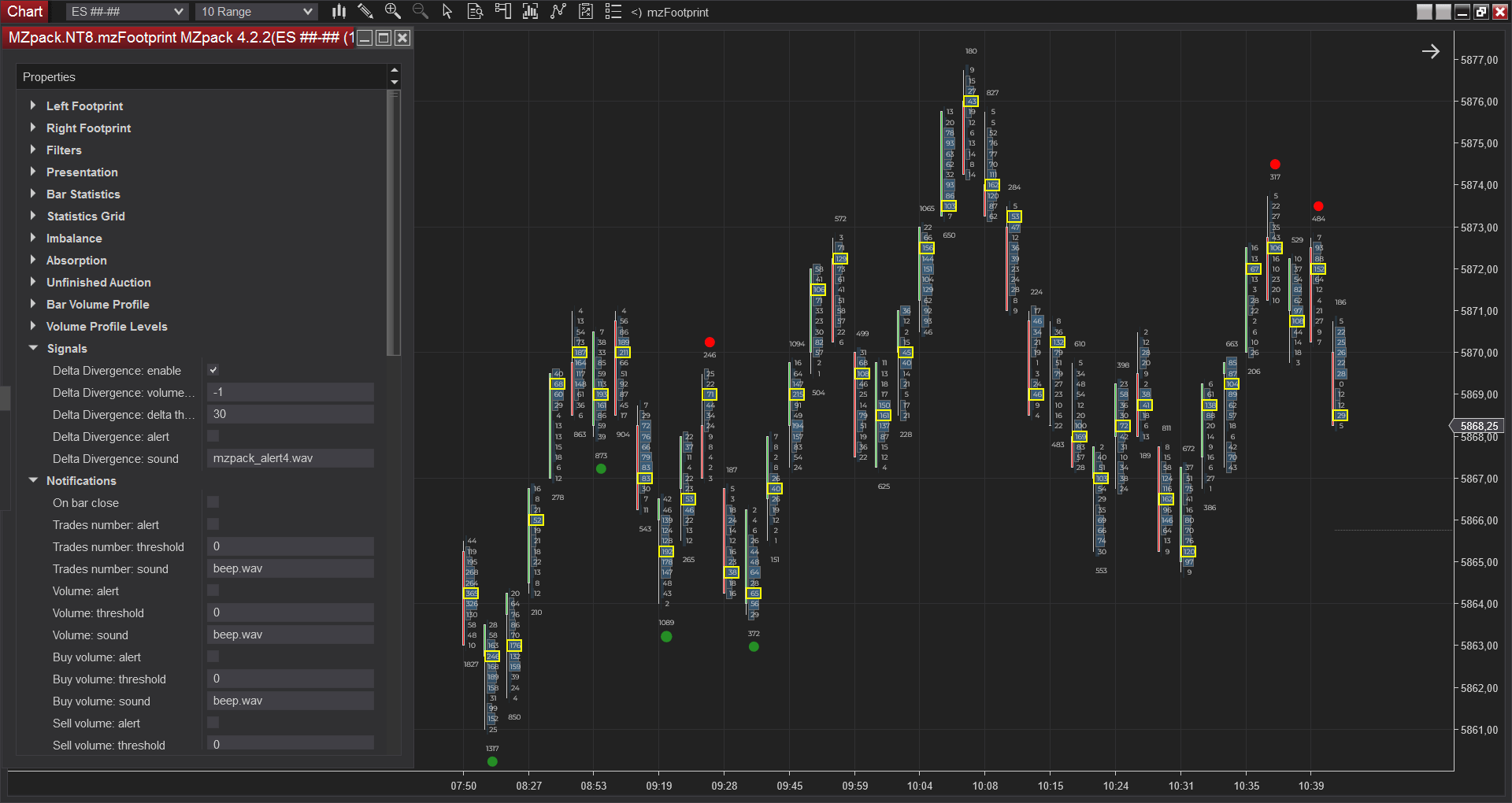The image size is (1512, 803).
Task: Click the first gray chart link button
Action: pos(1425,12)
